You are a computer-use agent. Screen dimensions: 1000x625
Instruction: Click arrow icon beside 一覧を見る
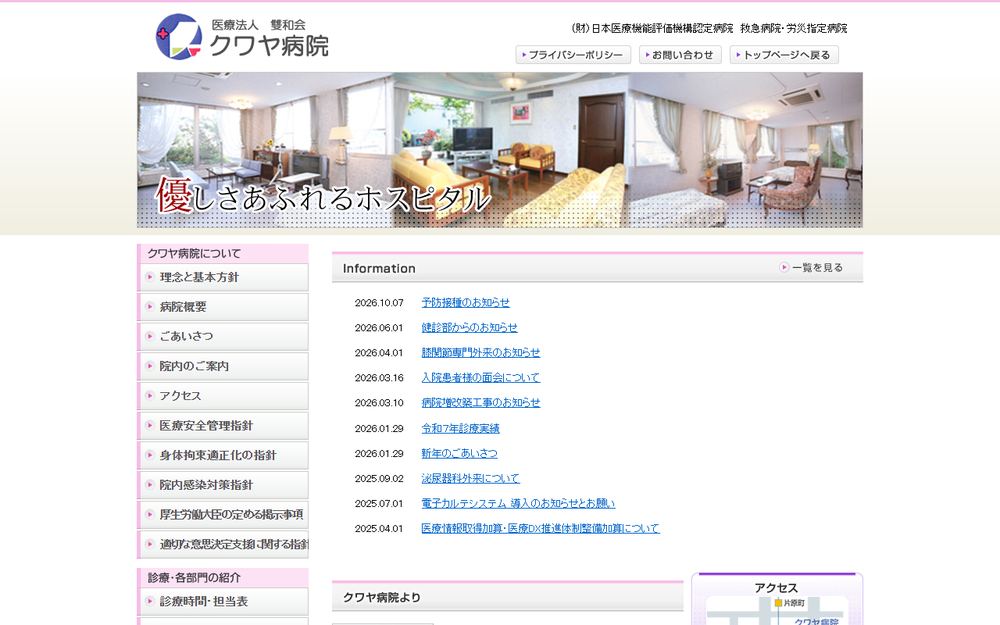tap(784, 267)
